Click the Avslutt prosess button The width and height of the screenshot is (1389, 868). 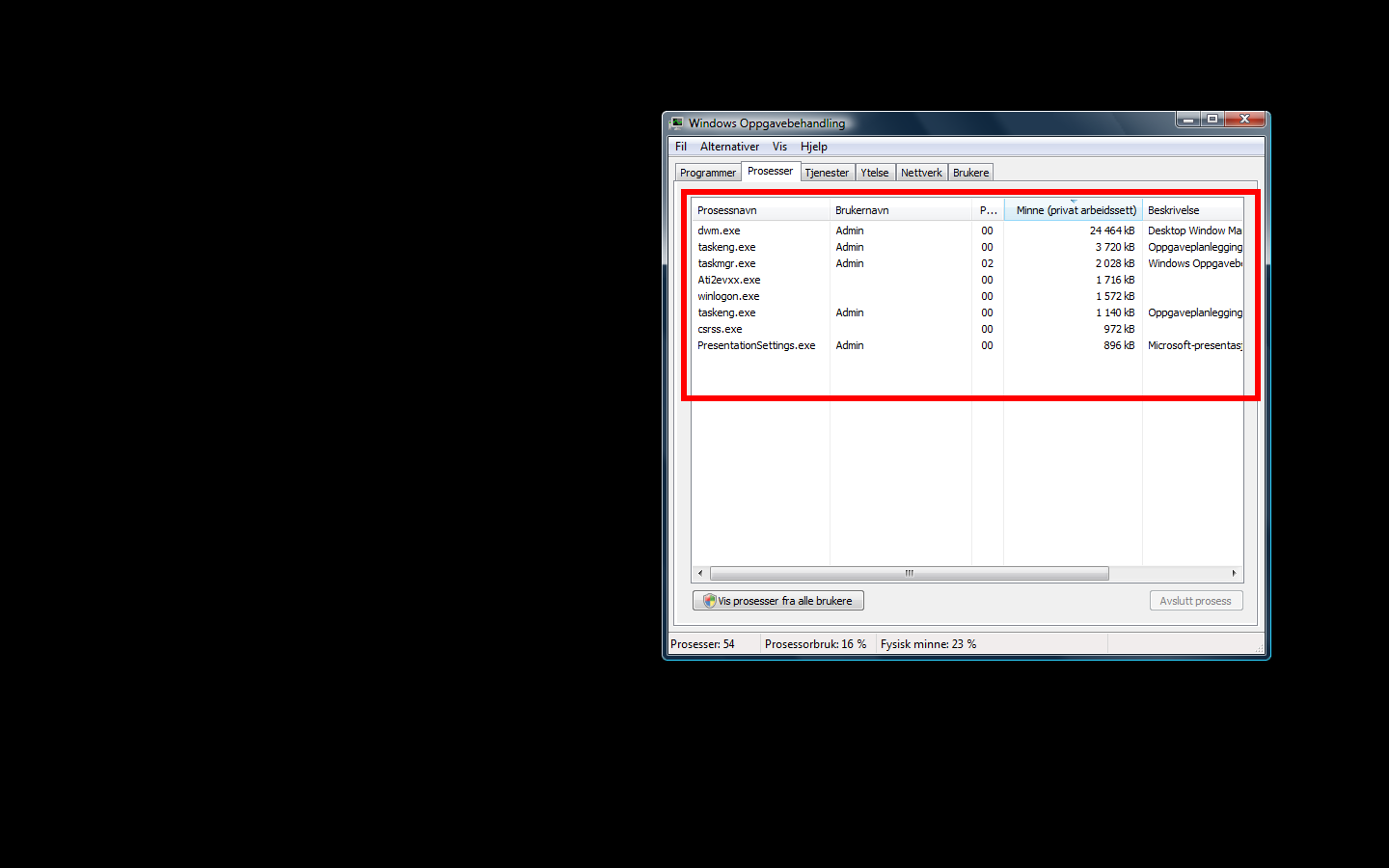tap(1195, 601)
